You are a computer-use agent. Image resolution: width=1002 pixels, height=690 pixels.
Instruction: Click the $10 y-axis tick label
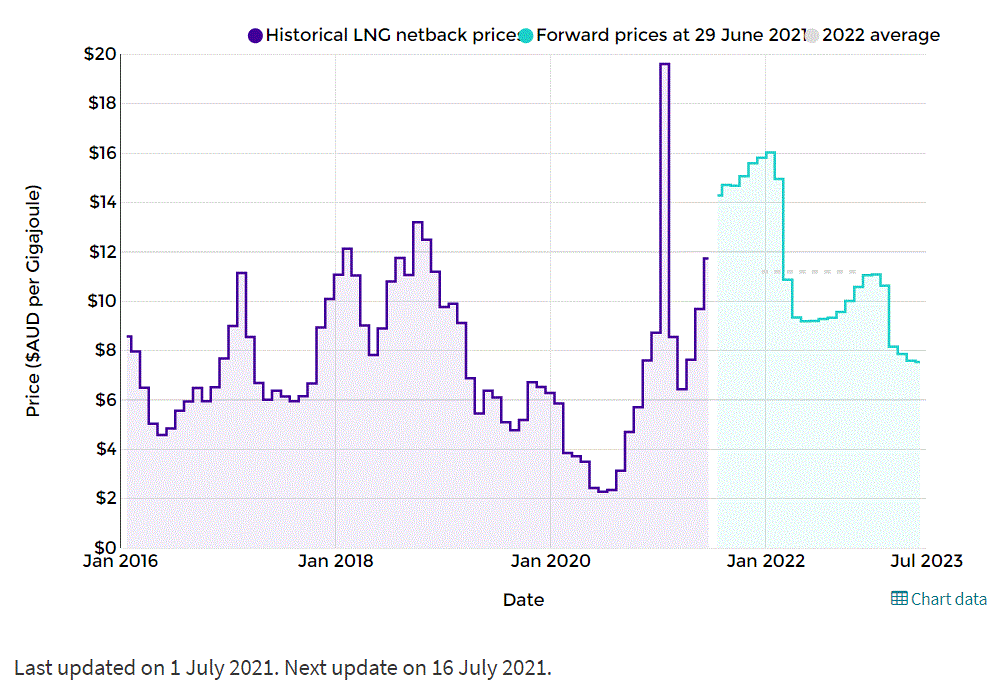100,301
